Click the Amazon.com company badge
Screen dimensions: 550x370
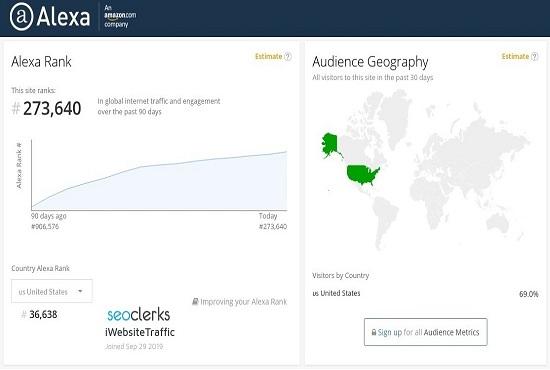(120, 16)
